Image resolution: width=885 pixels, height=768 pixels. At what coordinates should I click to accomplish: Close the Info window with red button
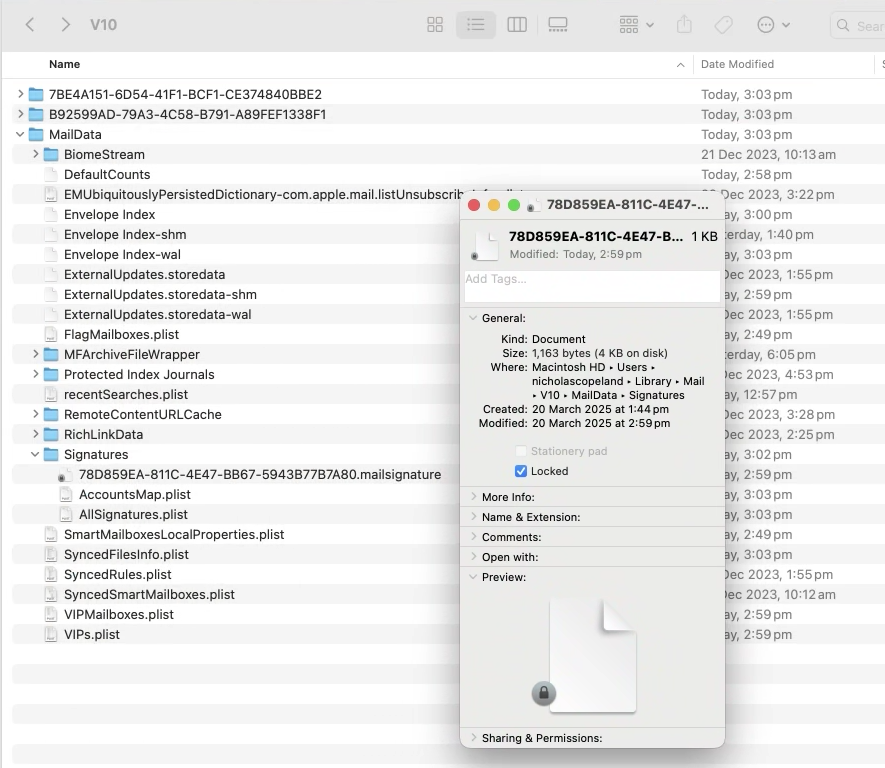474,205
